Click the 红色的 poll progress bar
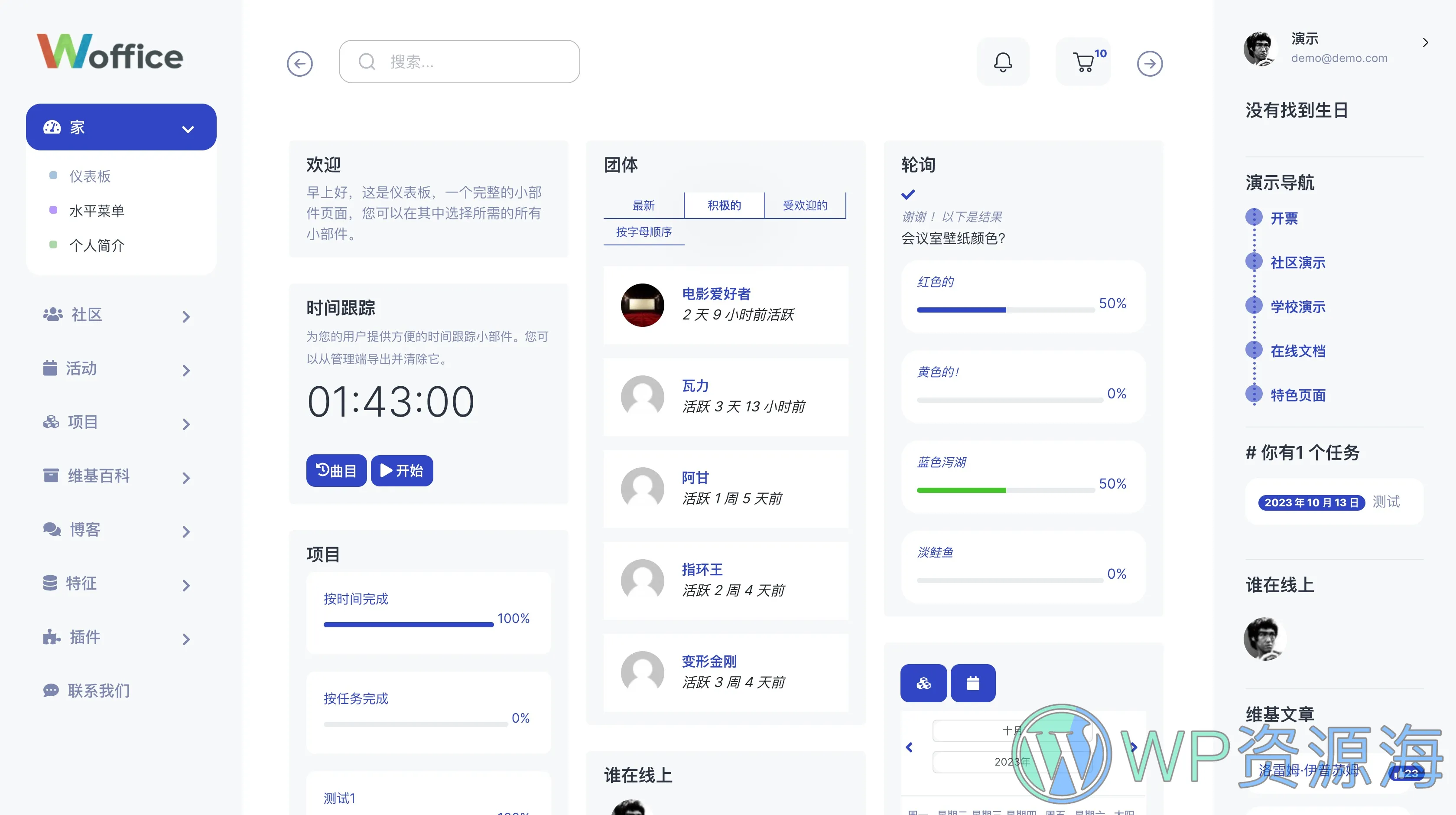Viewport: 1456px width, 815px height. 1005,310
